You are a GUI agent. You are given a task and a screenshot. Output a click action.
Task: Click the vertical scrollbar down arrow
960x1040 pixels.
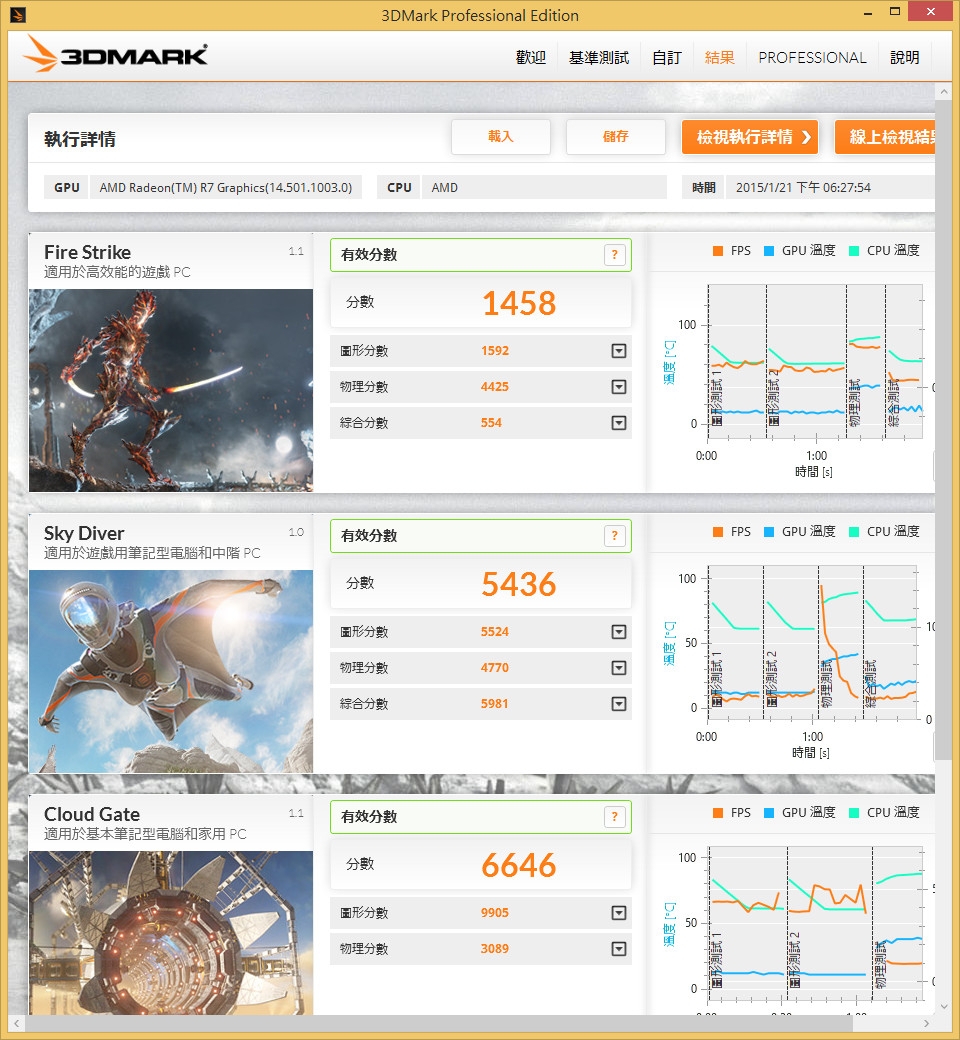943,1006
